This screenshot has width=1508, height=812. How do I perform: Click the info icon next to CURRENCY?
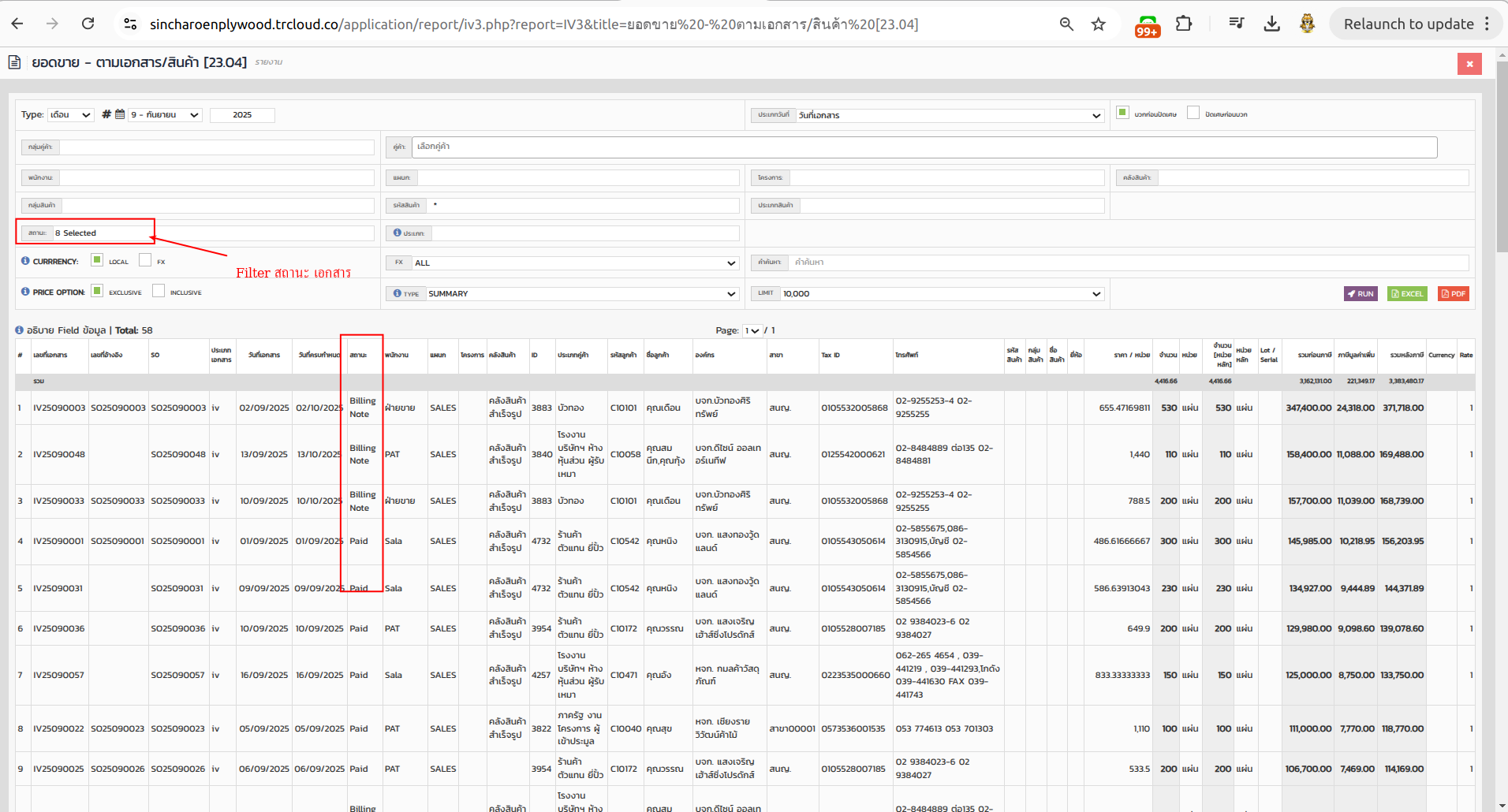[25, 261]
